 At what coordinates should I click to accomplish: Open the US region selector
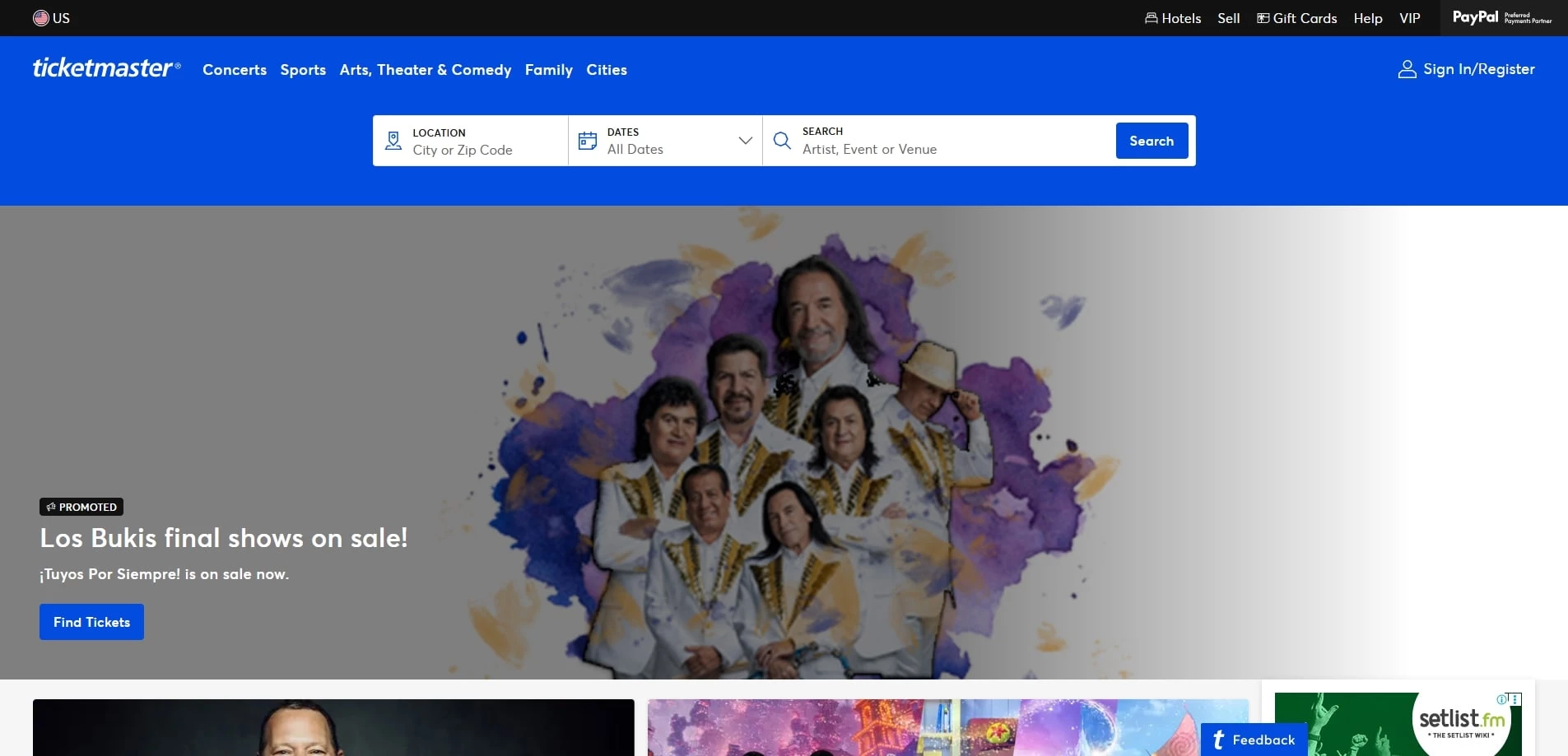52,17
